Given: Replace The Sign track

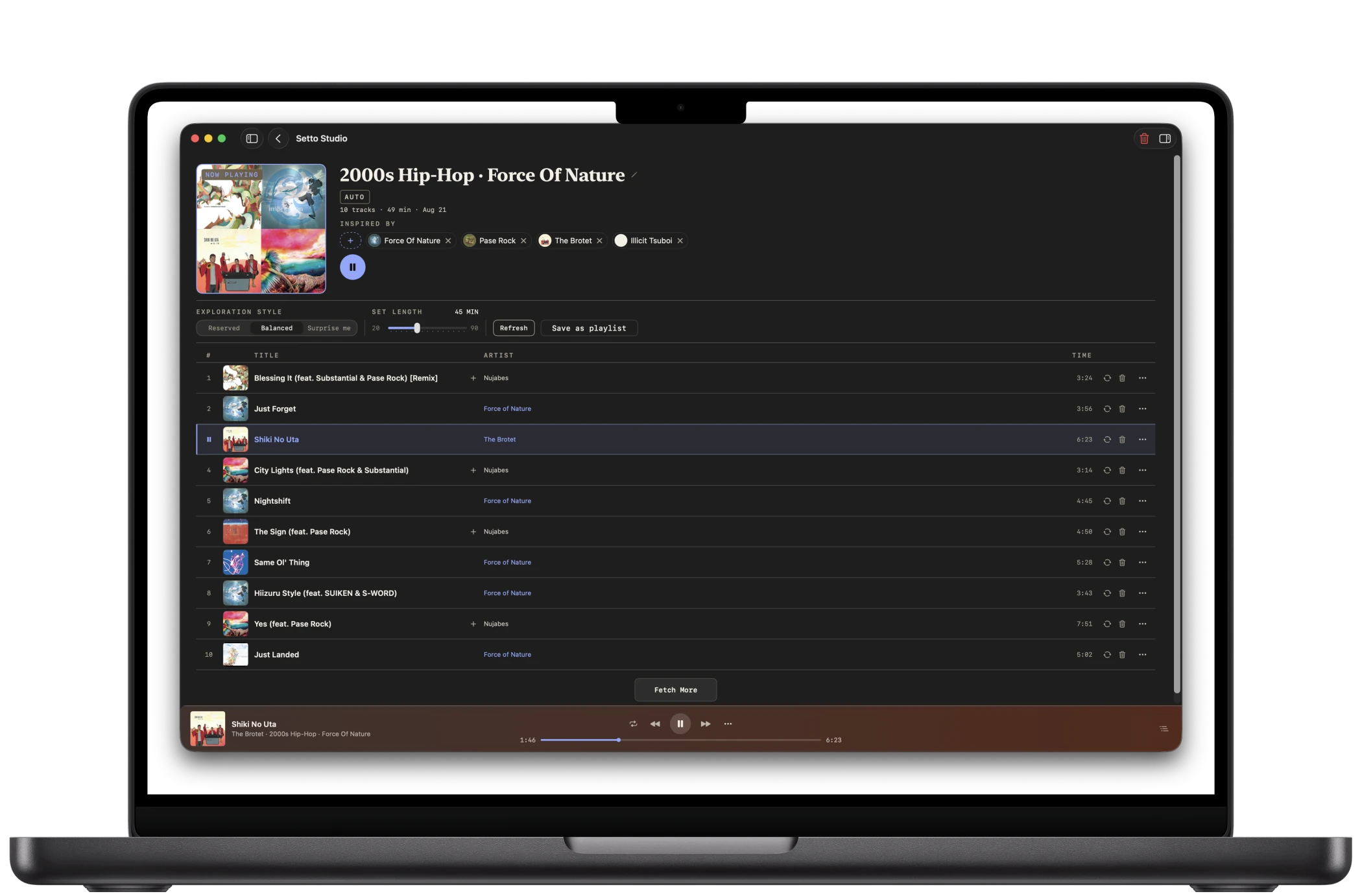Looking at the screenshot, I should [x=1107, y=532].
